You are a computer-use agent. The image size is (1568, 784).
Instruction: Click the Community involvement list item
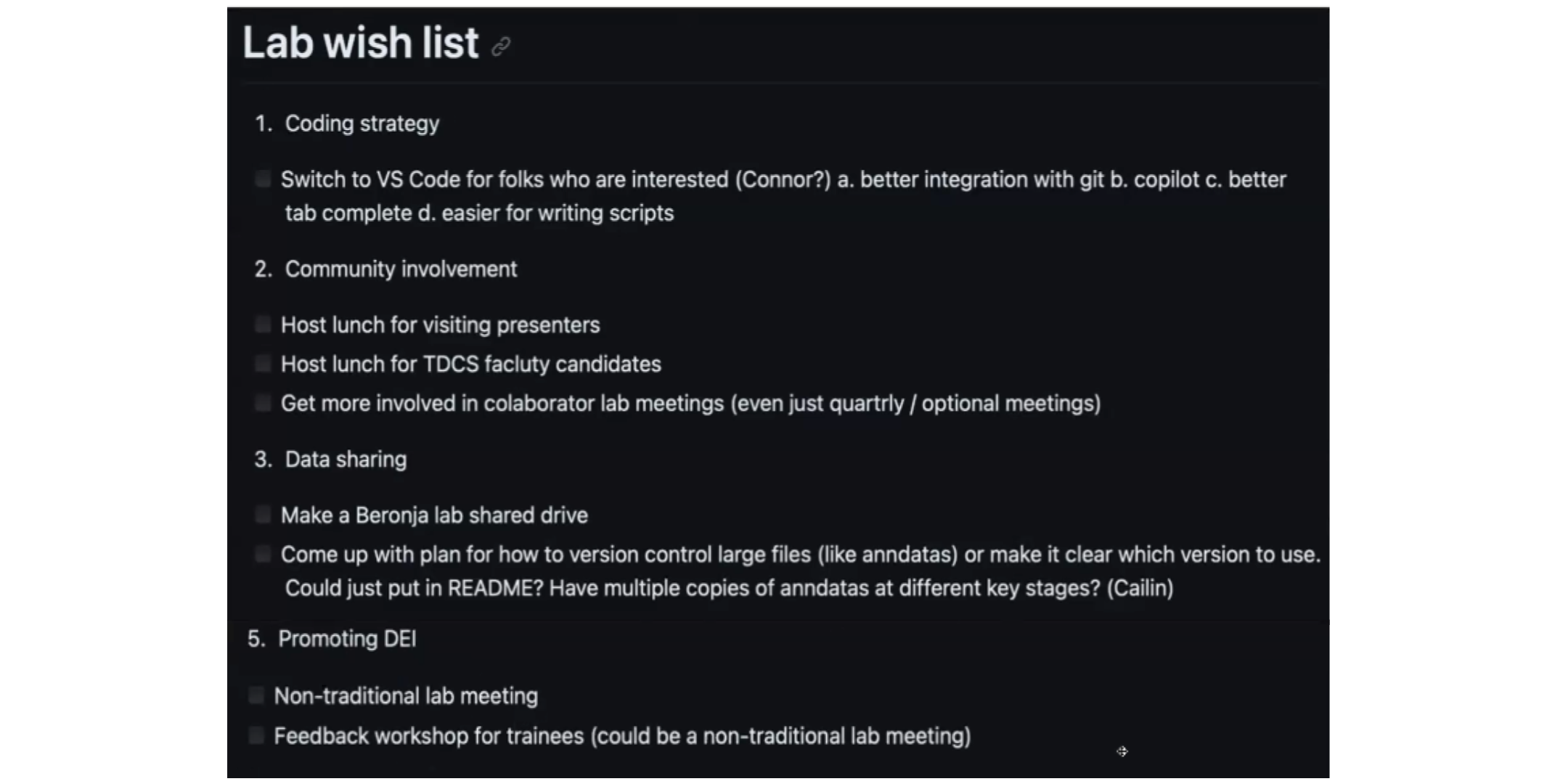[x=401, y=269]
